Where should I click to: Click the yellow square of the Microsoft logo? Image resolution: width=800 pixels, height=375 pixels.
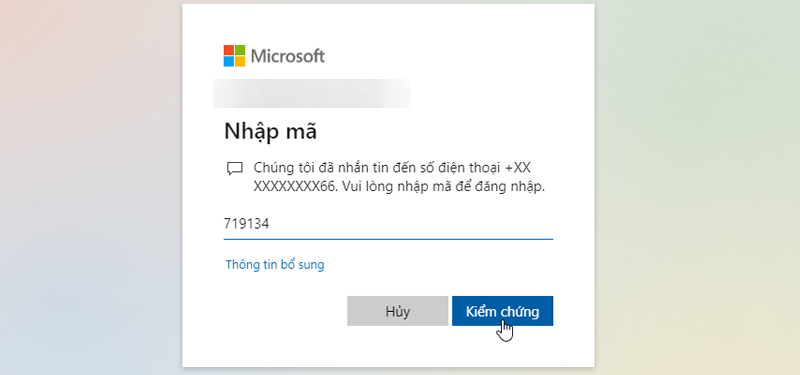[240, 61]
